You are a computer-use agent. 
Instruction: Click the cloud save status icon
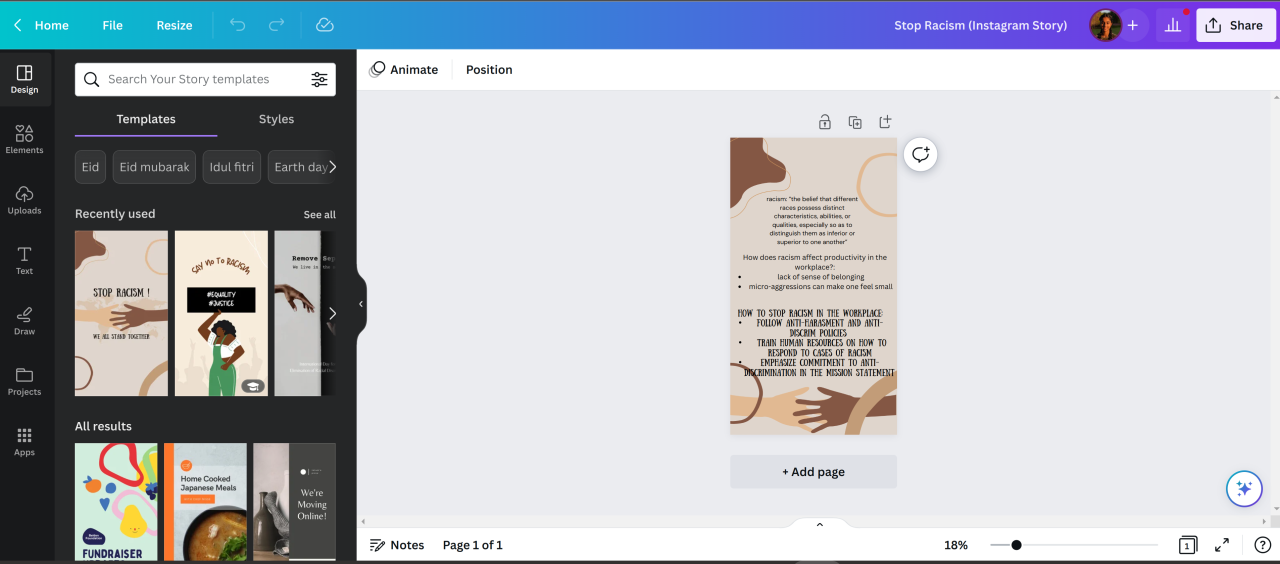click(325, 25)
